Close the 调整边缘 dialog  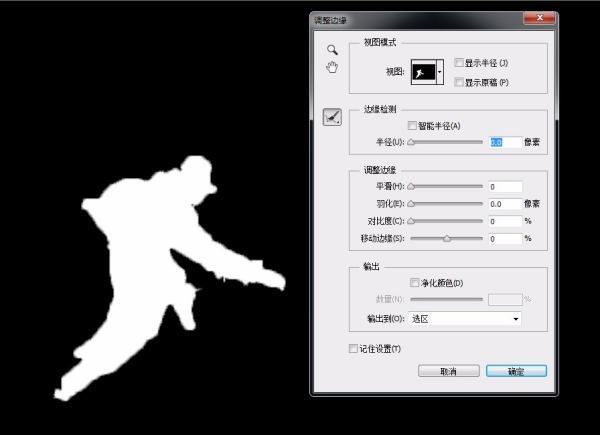539,18
